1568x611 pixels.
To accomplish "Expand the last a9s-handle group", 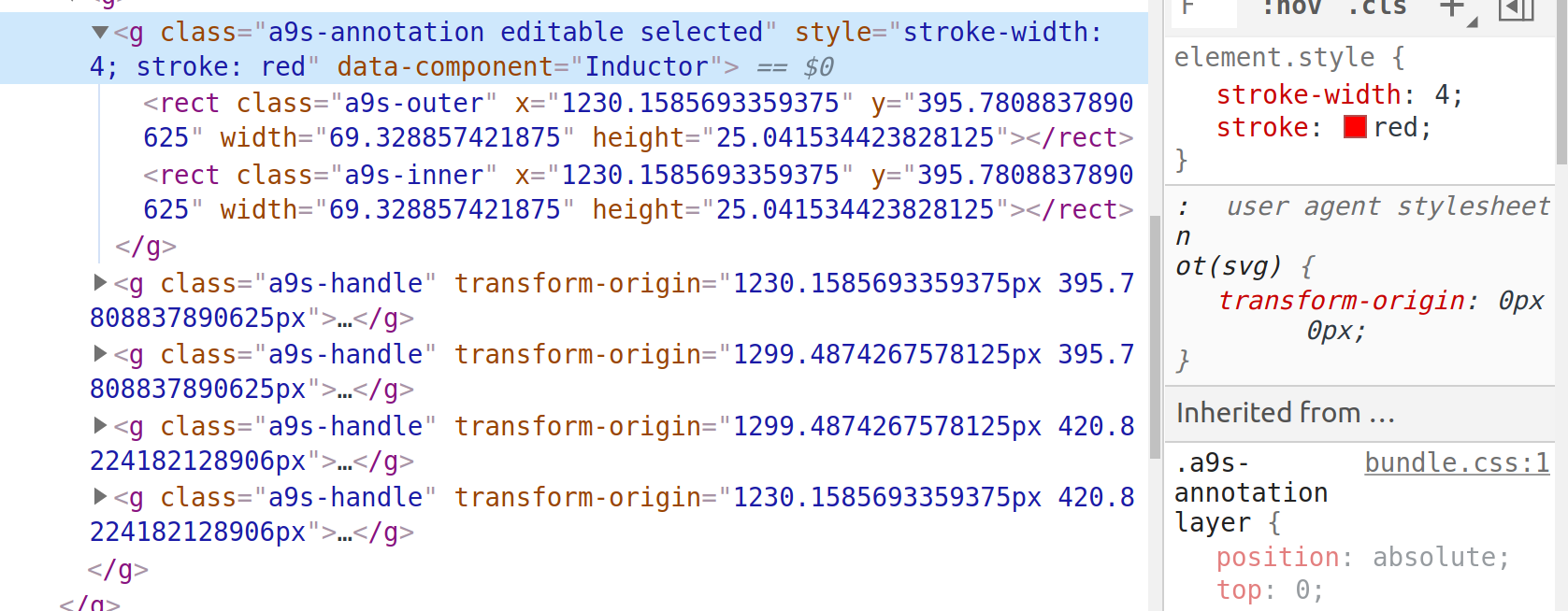I will point(99,497).
